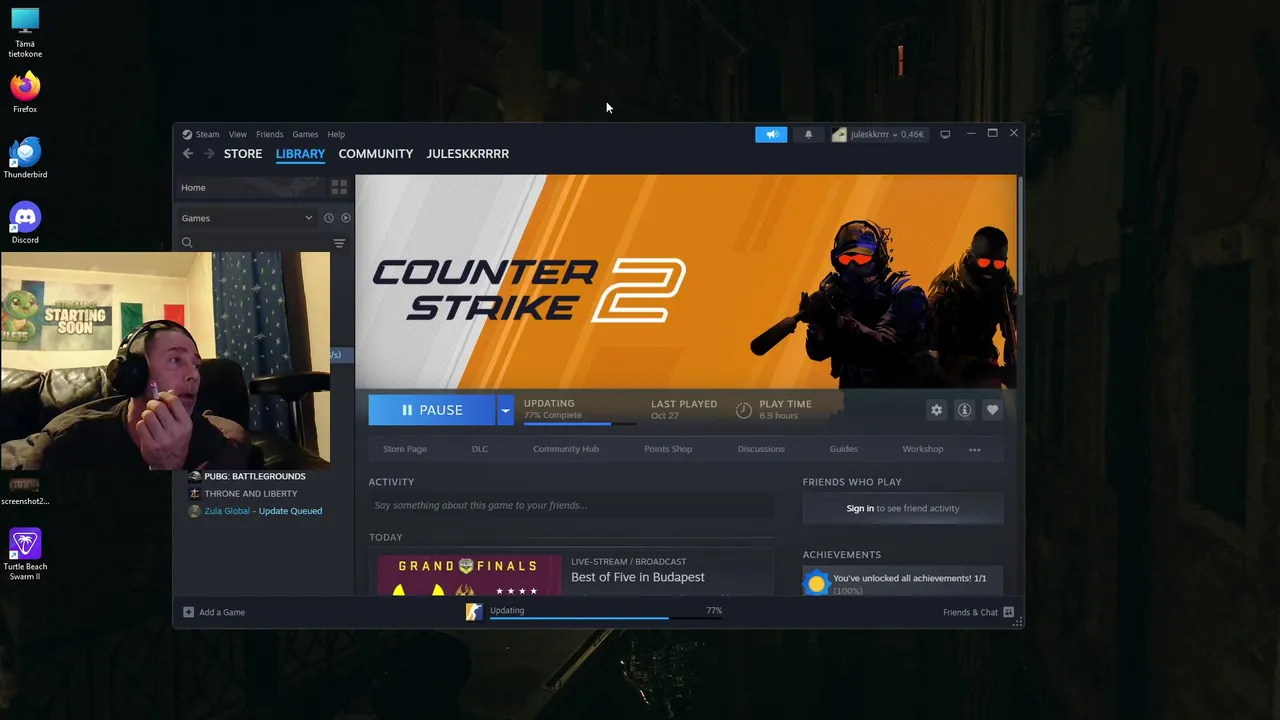
Task: Open Tämä tietokone desktop icon
Action: point(25,32)
